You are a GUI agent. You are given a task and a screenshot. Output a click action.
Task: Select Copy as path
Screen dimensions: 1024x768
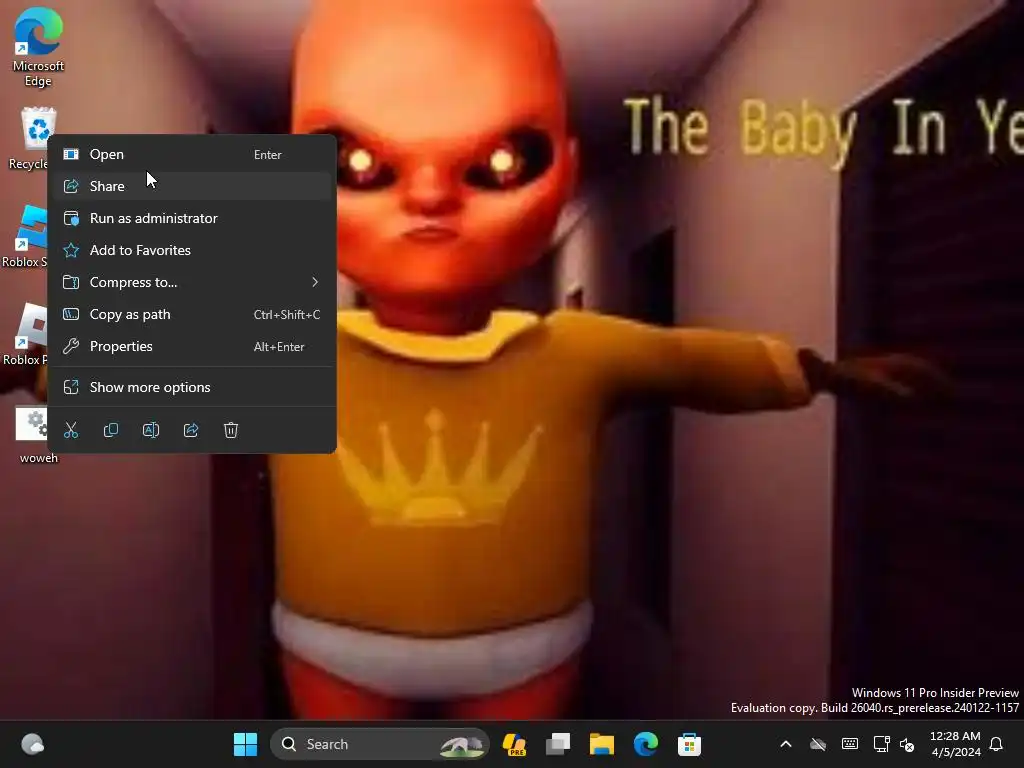192,314
